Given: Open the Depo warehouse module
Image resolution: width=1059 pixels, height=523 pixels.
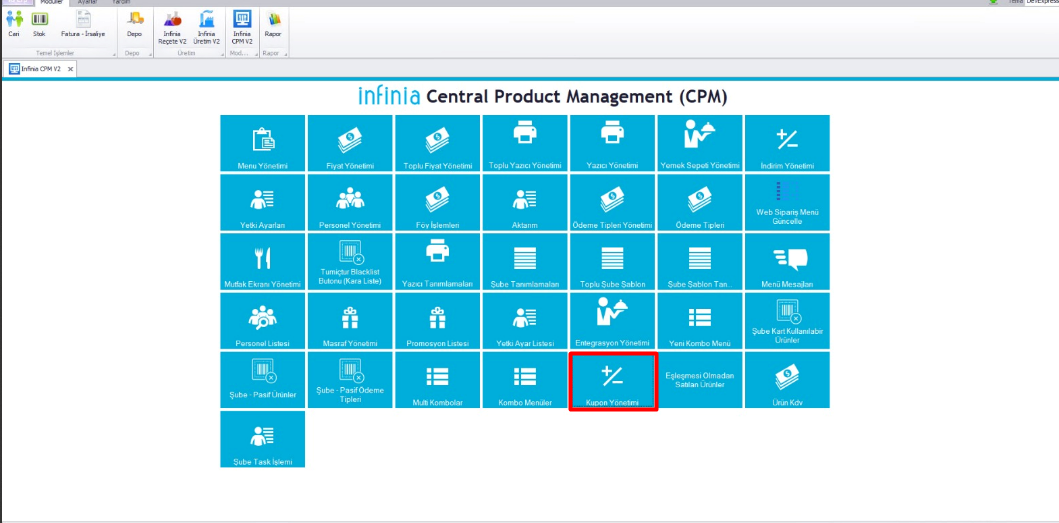Looking at the screenshot, I should click(134, 24).
